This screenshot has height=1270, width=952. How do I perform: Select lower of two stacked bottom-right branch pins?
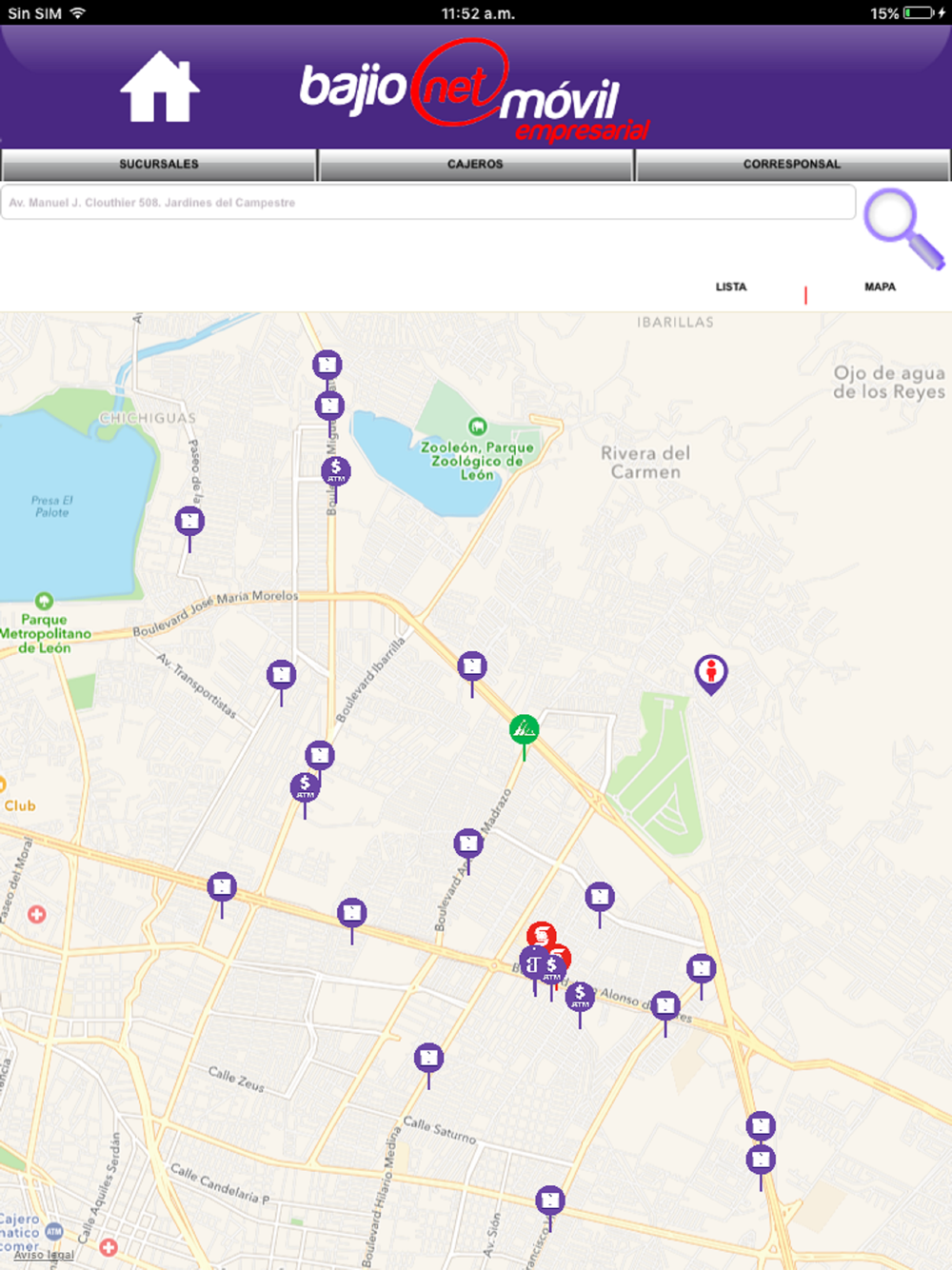760,1161
